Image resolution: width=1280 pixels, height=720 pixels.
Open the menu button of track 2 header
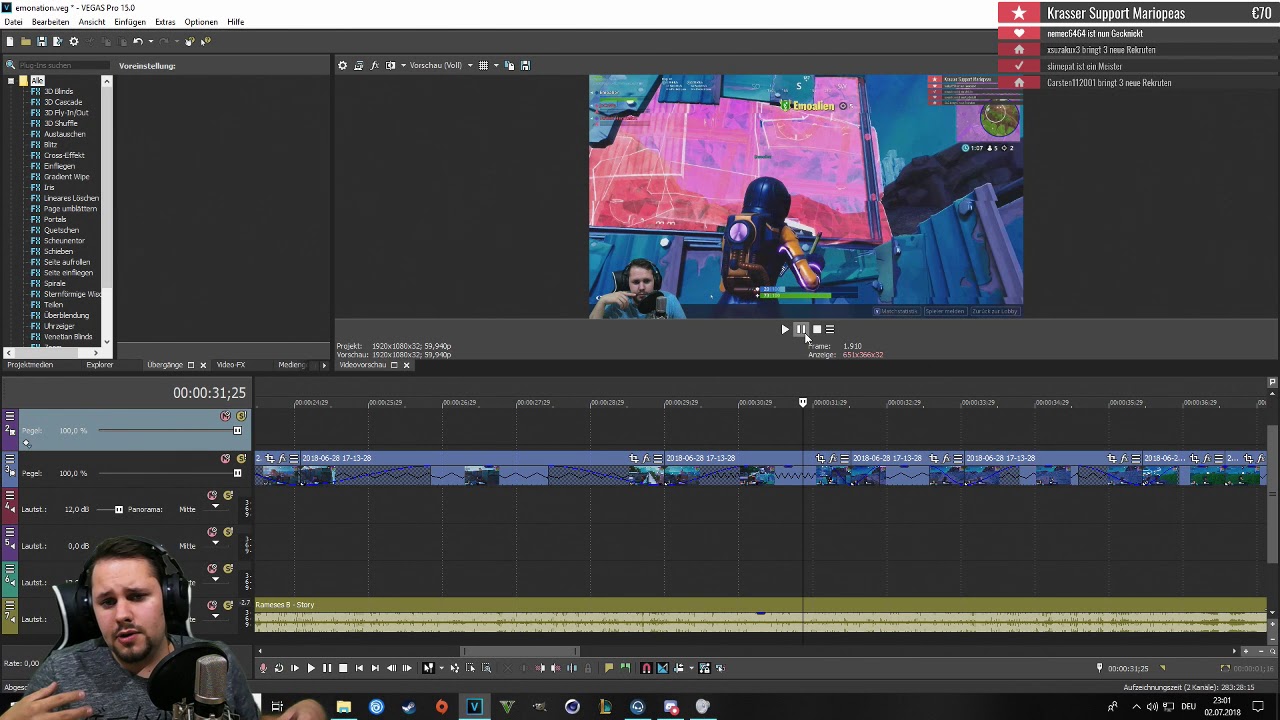coord(10,416)
